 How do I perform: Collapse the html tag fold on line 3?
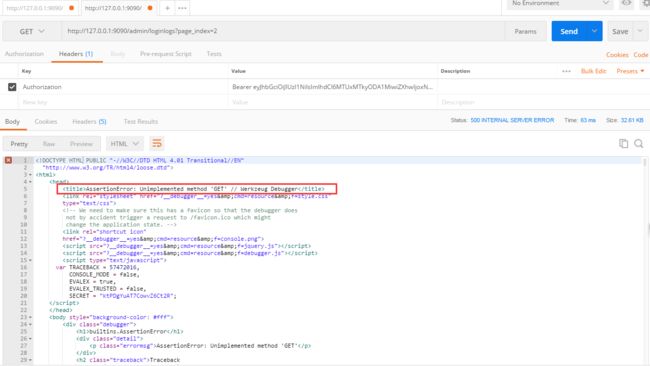30,175
